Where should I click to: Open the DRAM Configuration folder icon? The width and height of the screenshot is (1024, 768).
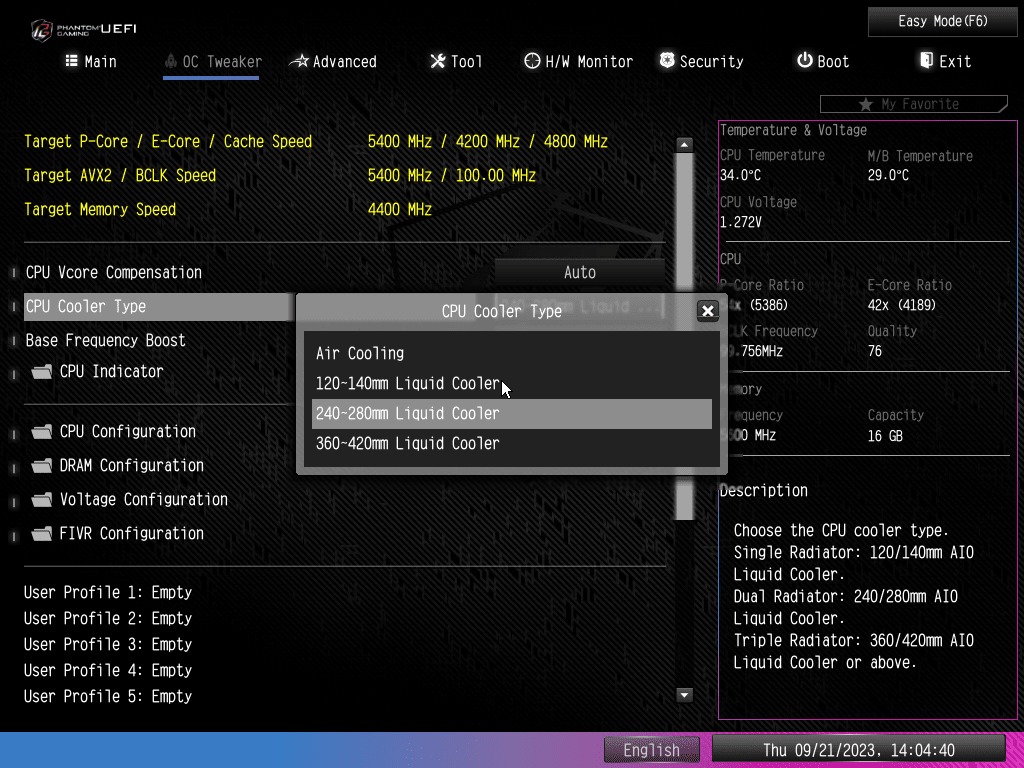coord(42,466)
